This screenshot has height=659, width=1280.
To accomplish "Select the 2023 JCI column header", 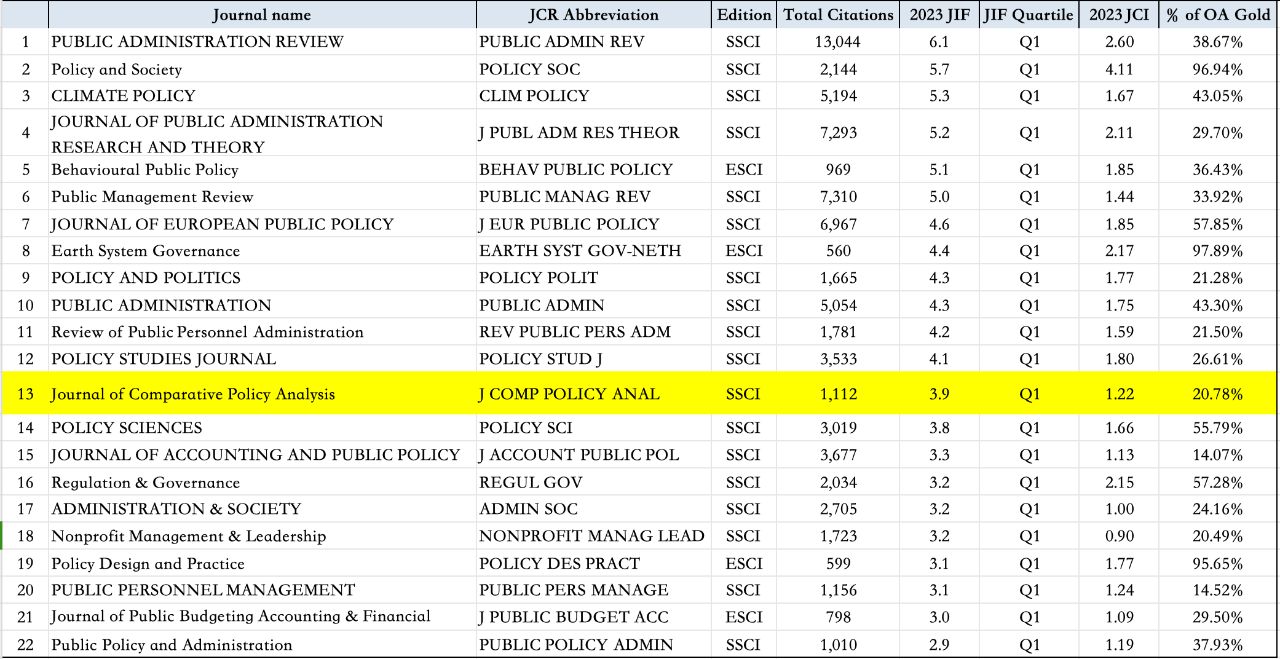I will (1119, 15).
